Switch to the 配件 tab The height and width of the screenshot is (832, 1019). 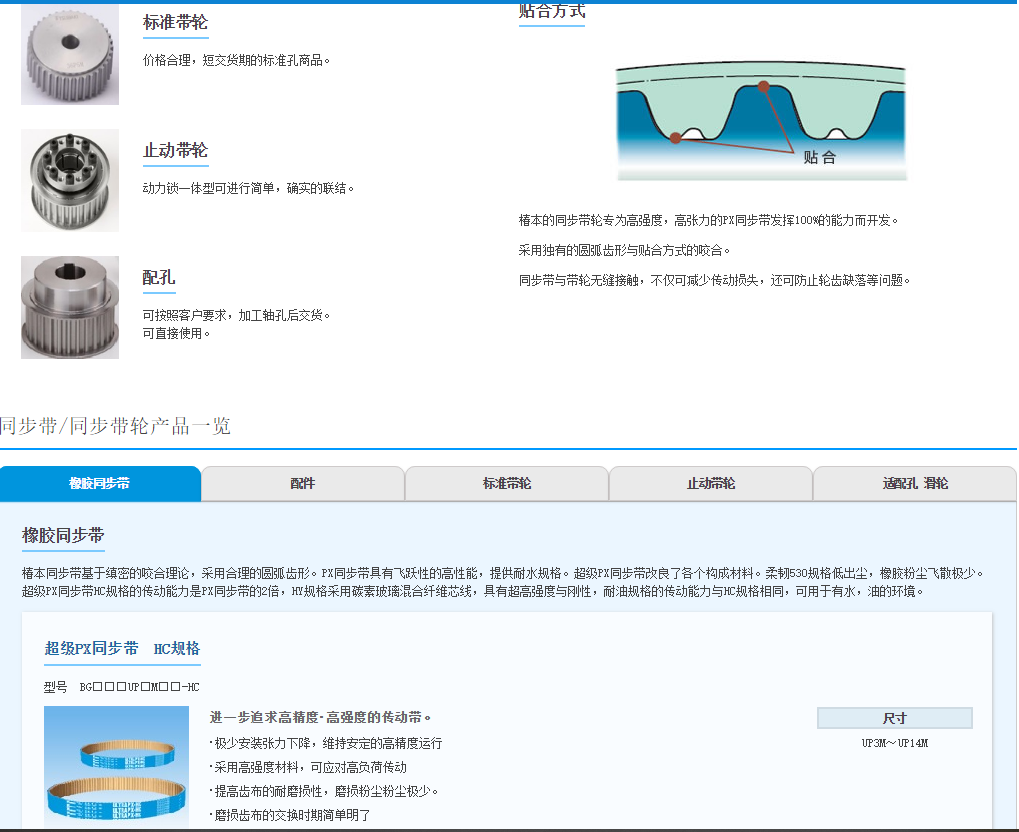302,483
